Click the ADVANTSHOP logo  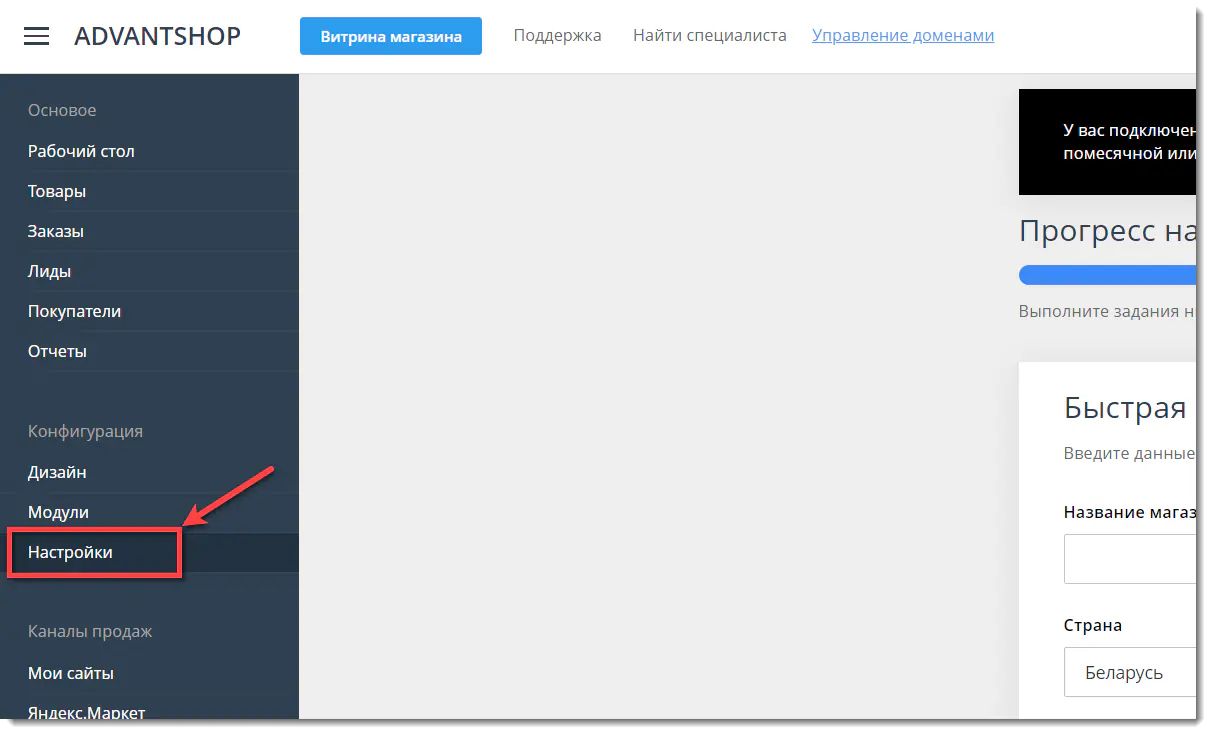pyautogui.click(x=157, y=36)
